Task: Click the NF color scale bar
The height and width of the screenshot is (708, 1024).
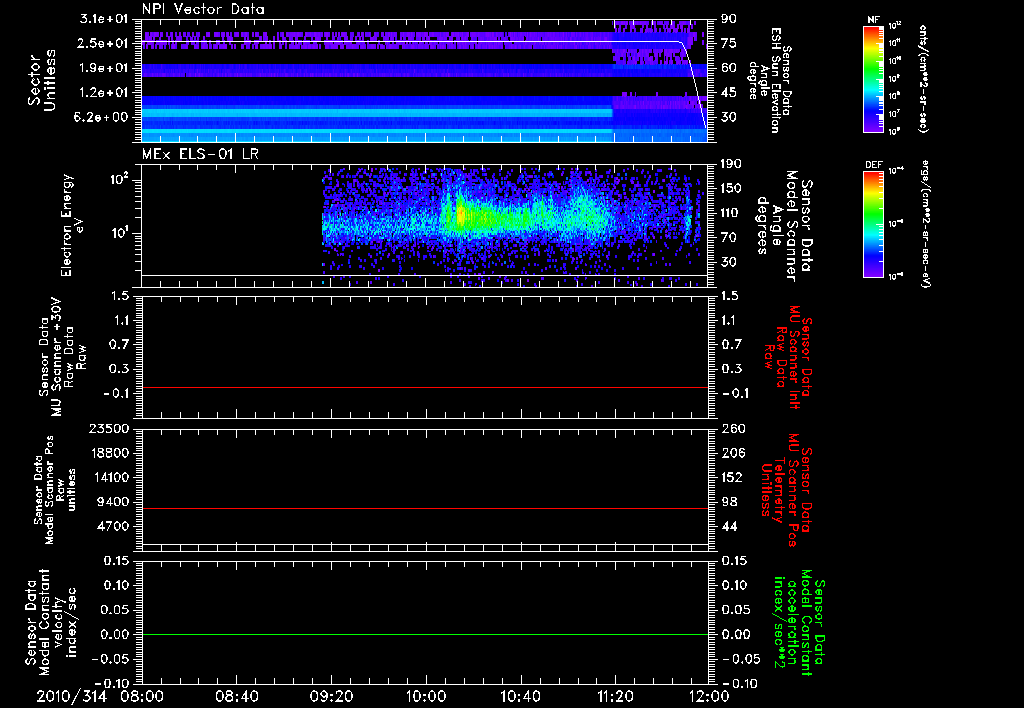Action: click(x=873, y=79)
